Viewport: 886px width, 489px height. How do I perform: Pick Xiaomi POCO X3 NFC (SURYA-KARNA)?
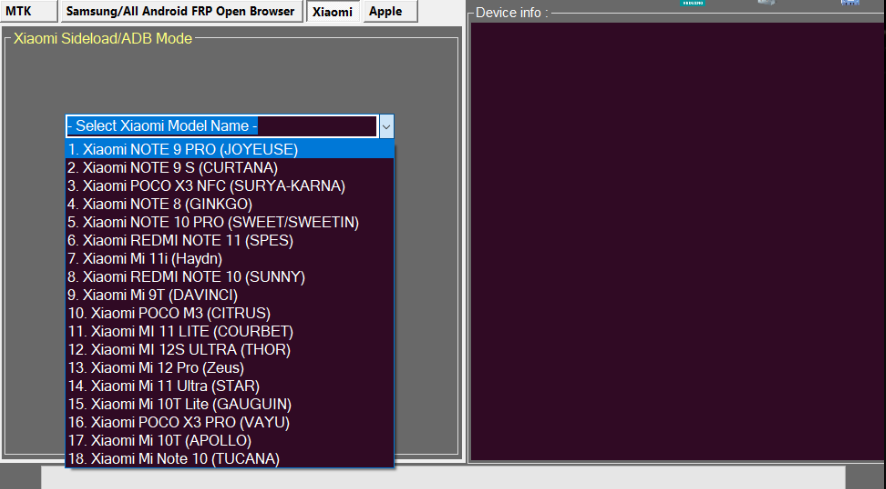coord(230,186)
